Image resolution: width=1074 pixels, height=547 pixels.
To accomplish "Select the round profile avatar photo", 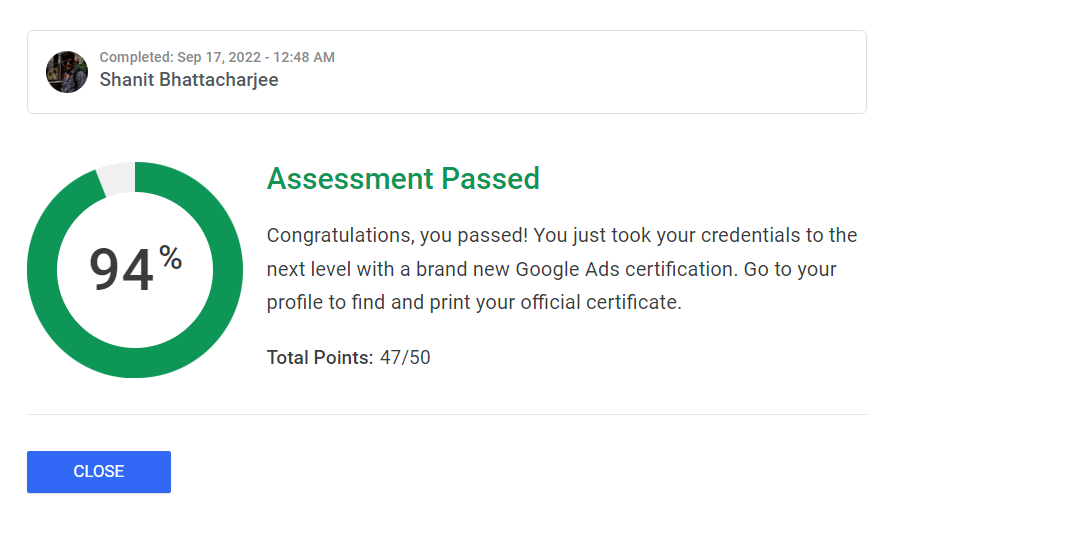I will click(x=66, y=72).
